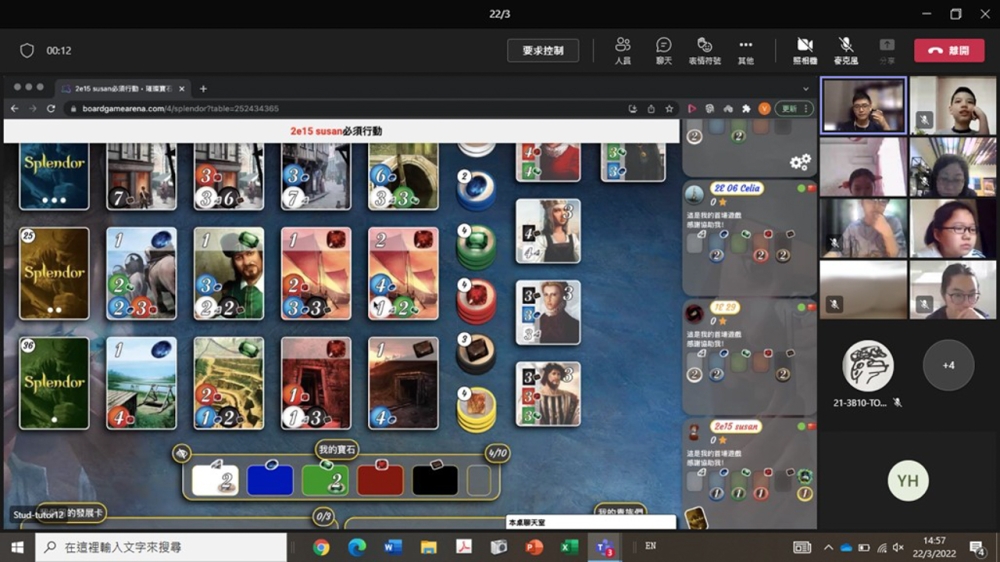Click the 21-3810-TO participant avatar

pyautogui.click(x=867, y=366)
